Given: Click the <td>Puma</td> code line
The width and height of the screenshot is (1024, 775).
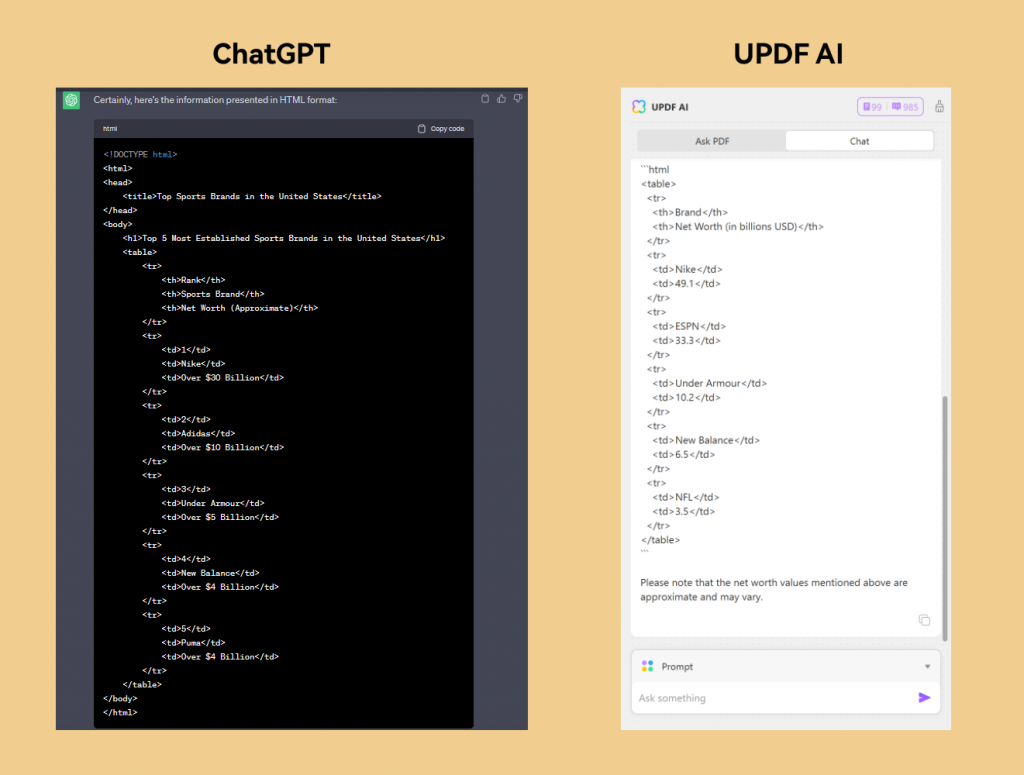Looking at the screenshot, I should tap(193, 642).
